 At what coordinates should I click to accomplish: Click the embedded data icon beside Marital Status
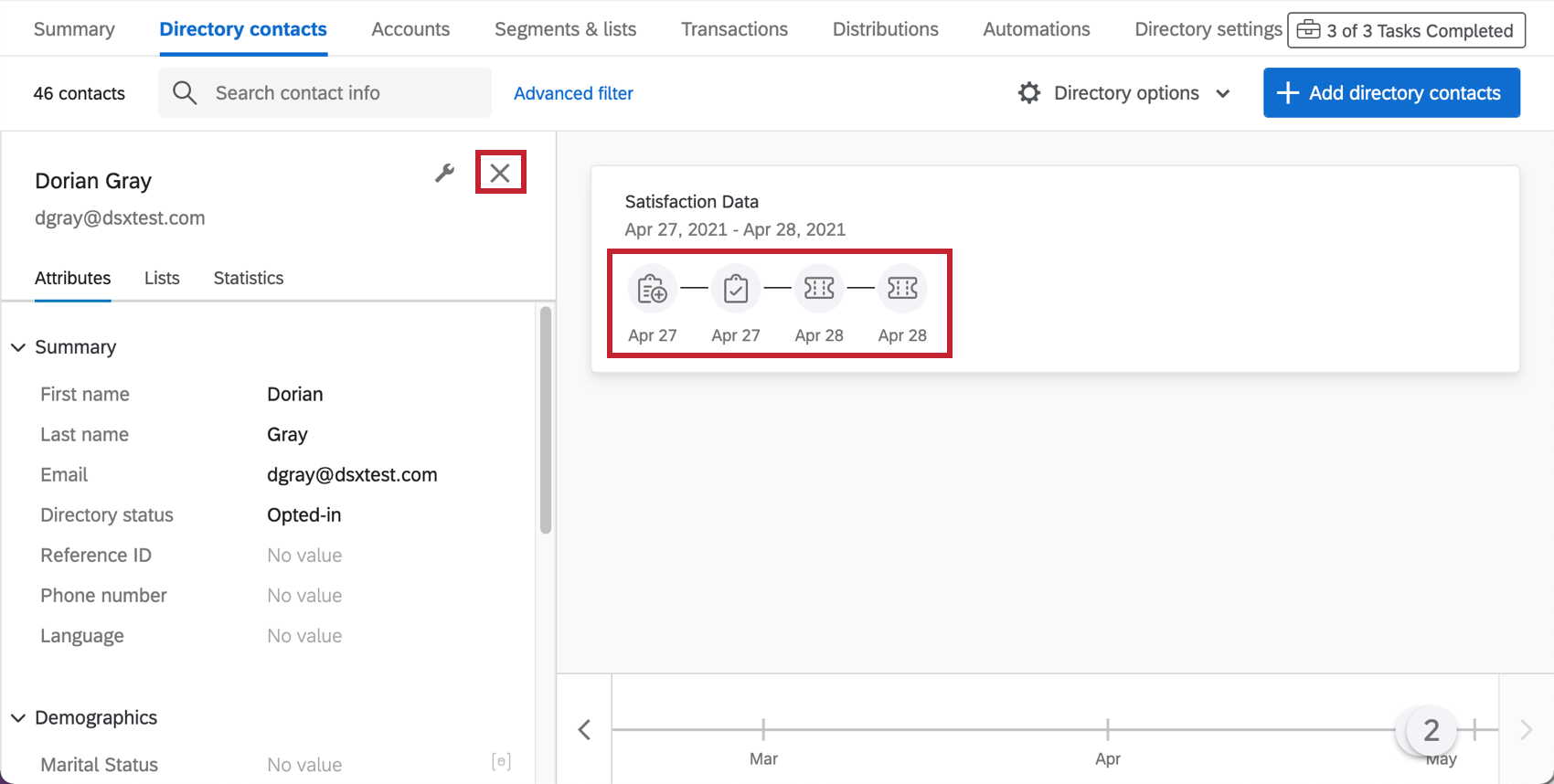[x=501, y=761]
